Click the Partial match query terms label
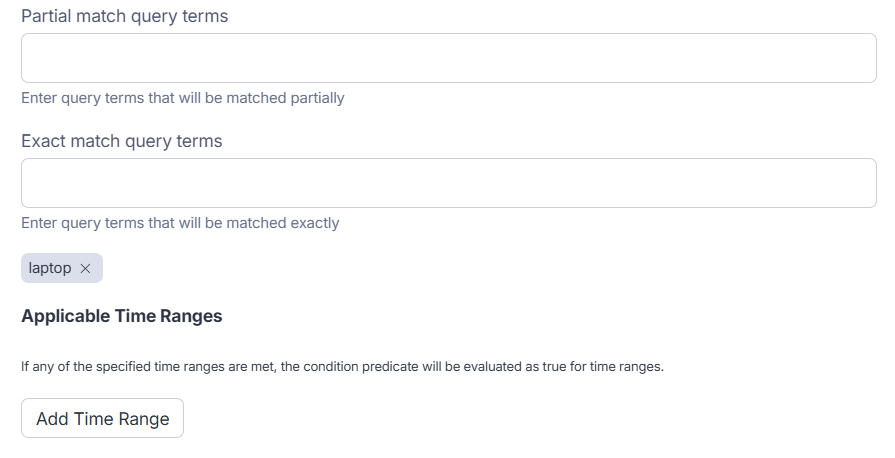The image size is (895, 458). pyautogui.click(x=124, y=17)
